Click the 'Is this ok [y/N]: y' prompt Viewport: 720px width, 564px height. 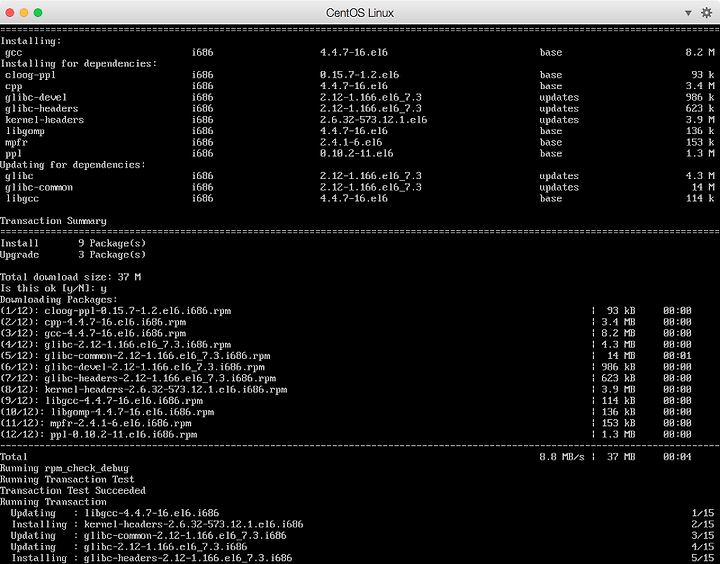(53, 288)
